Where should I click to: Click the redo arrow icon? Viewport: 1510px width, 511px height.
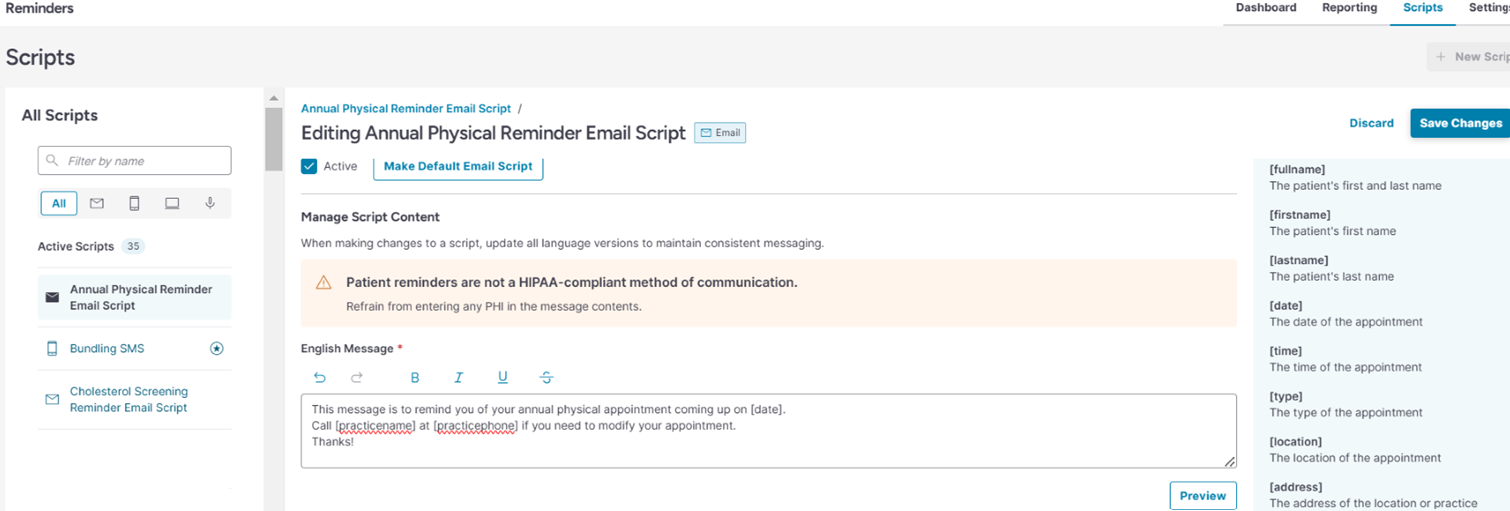click(x=357, y=378)
